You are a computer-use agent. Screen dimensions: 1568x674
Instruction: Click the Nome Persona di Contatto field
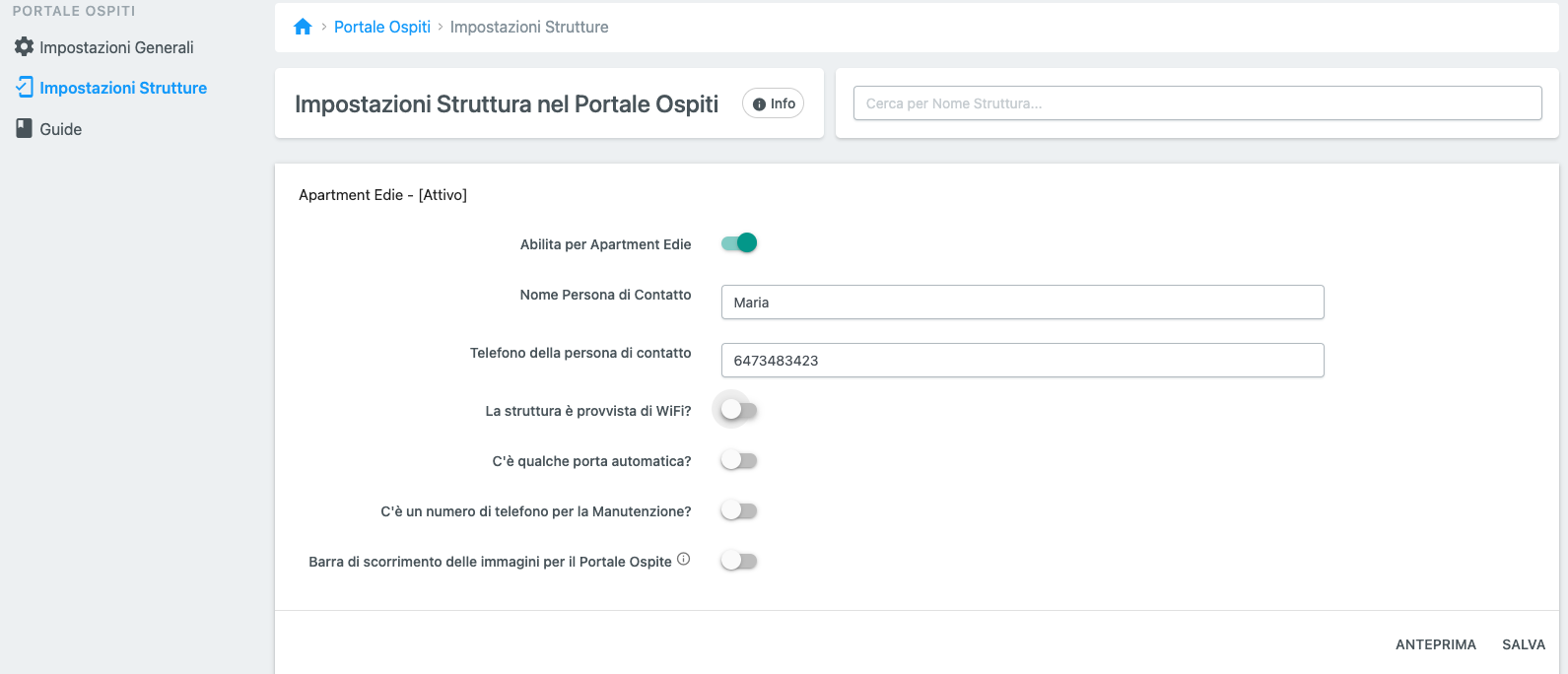point(1022,303)
